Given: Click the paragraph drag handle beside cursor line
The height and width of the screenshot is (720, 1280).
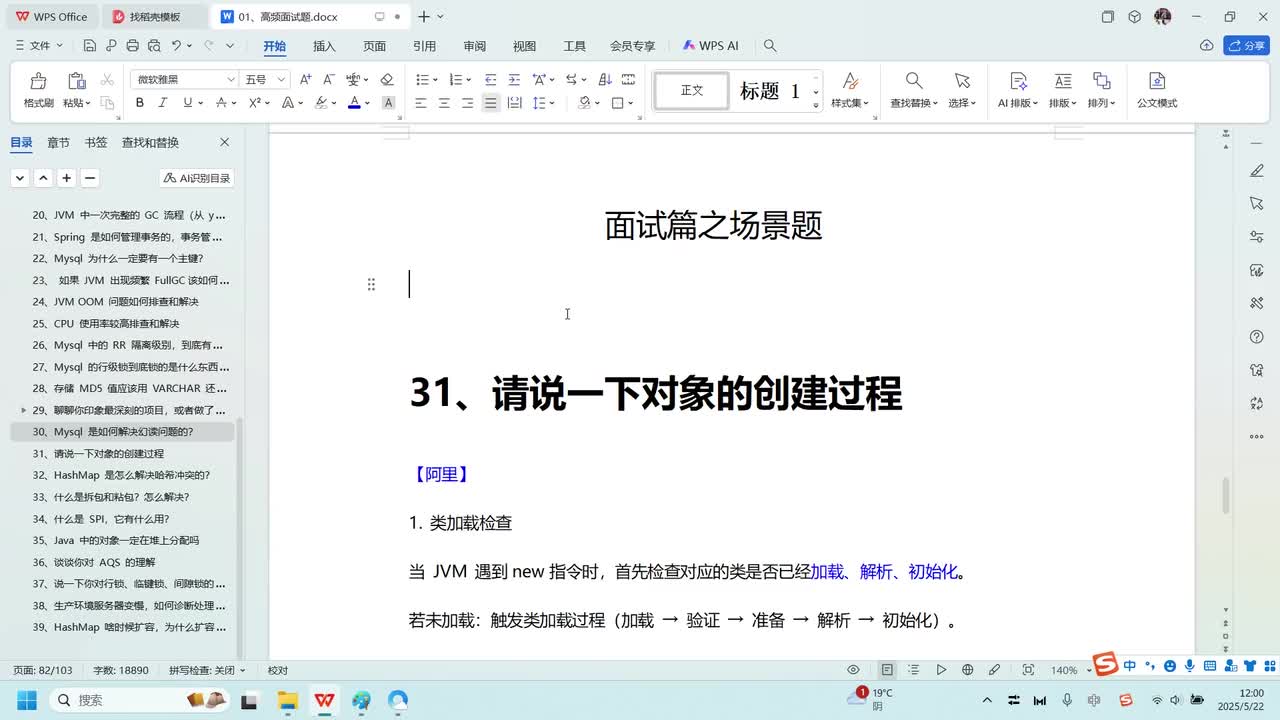Looking at the screenshot, I should coord(371,284).
